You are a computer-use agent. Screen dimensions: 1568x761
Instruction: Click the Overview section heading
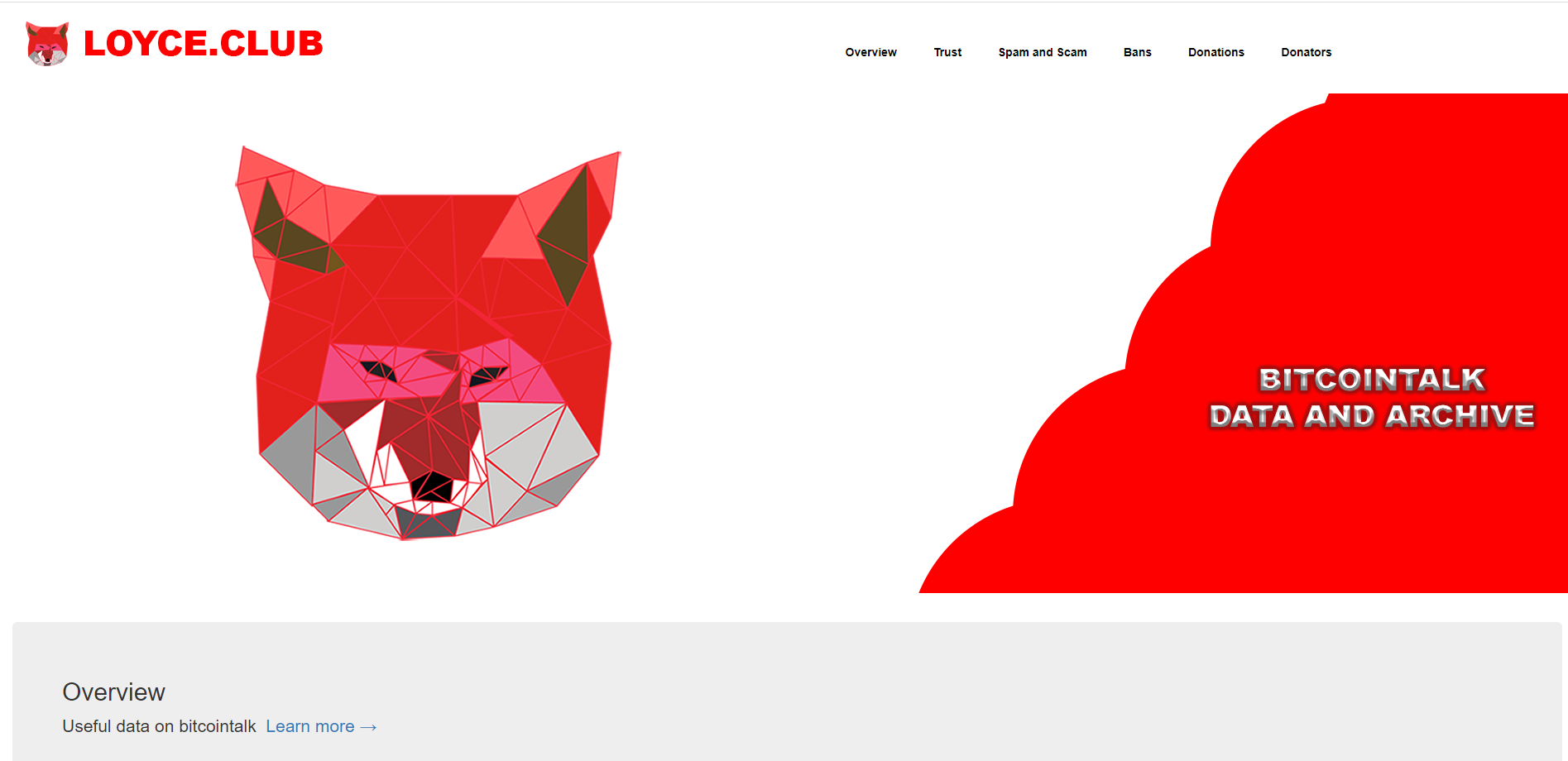113,692
